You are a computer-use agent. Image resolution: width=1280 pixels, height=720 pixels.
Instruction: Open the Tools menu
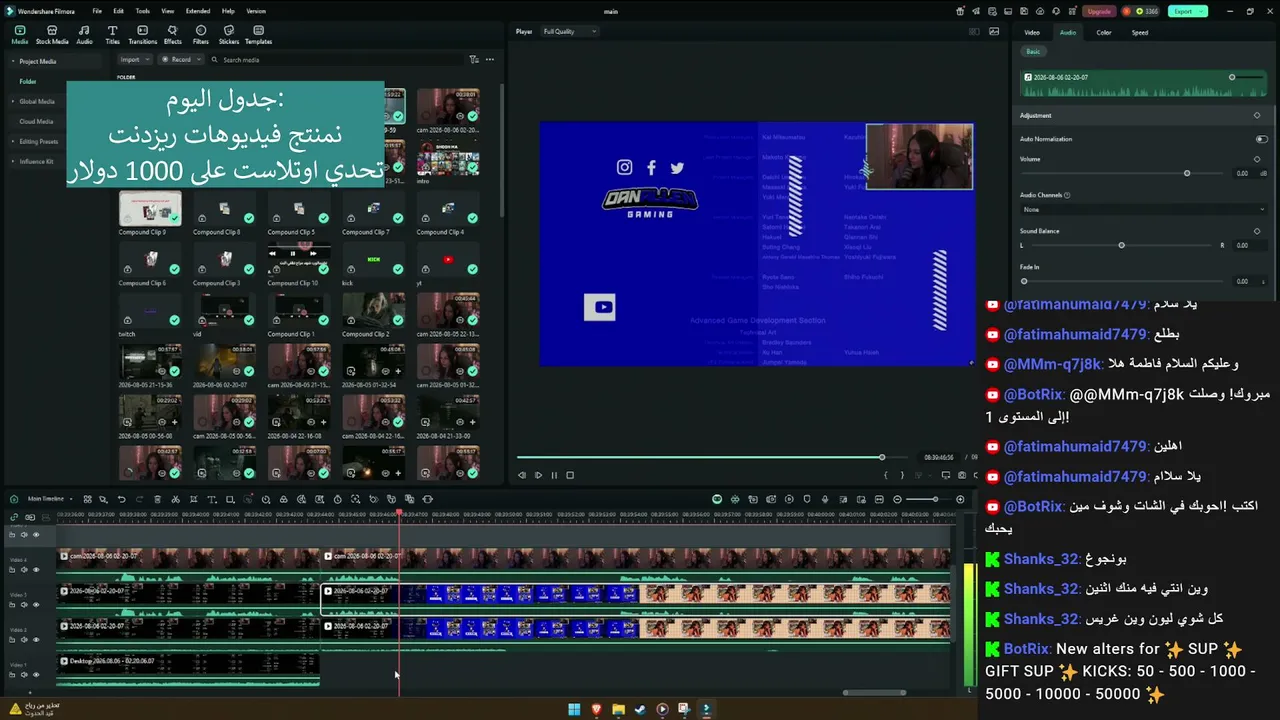pos(143,11)
